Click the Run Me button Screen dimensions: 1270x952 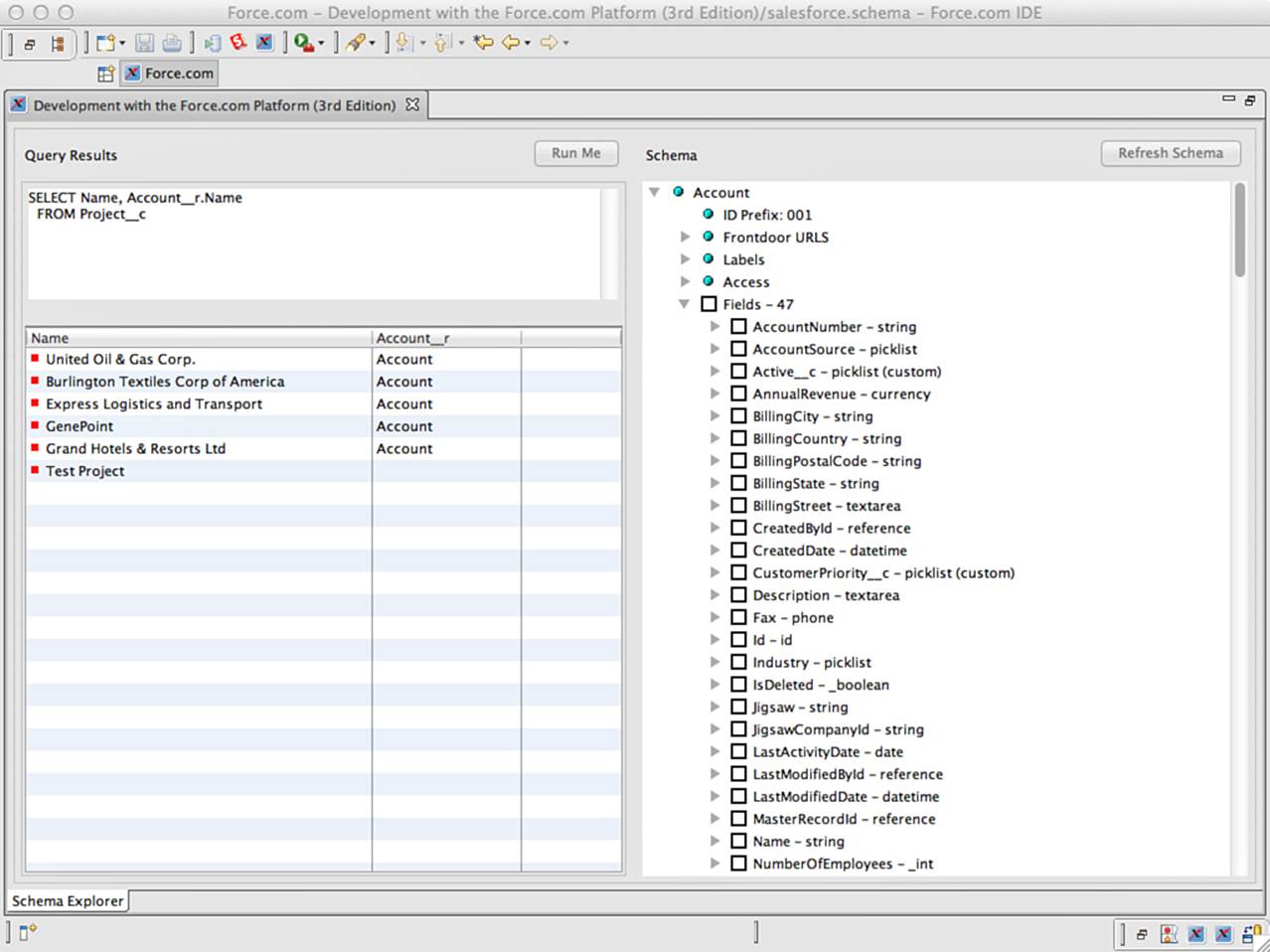576,153
